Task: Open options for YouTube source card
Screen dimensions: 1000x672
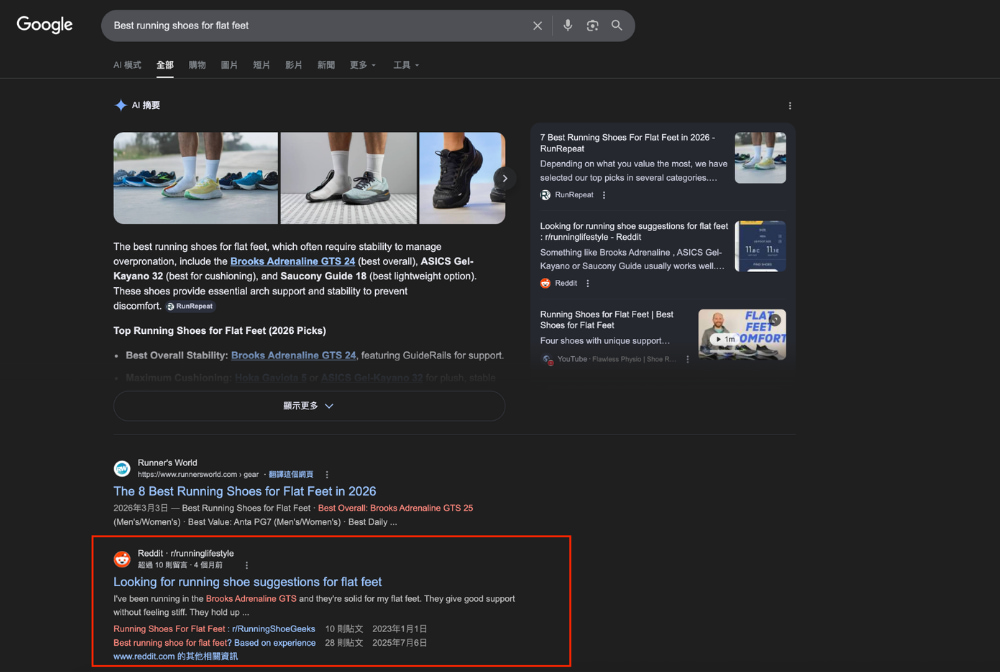Action: (x=688, y=360)
